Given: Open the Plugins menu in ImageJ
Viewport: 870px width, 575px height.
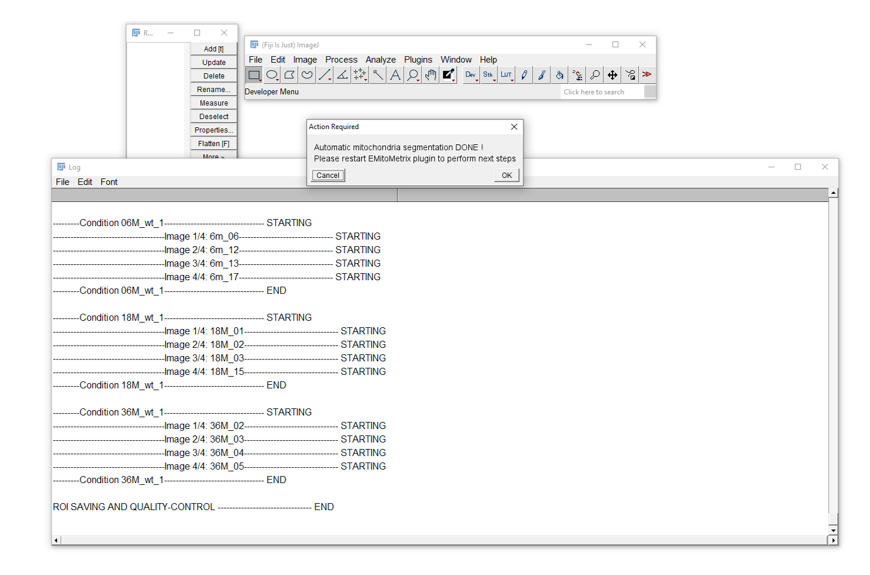Looking at the screenshot, I should [x=418, y=60].
